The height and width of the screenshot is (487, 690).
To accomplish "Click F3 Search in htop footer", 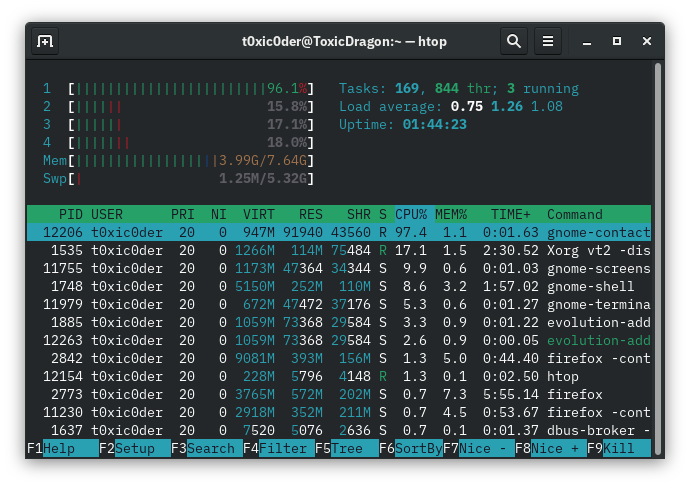I will click(x=207, y=448).
